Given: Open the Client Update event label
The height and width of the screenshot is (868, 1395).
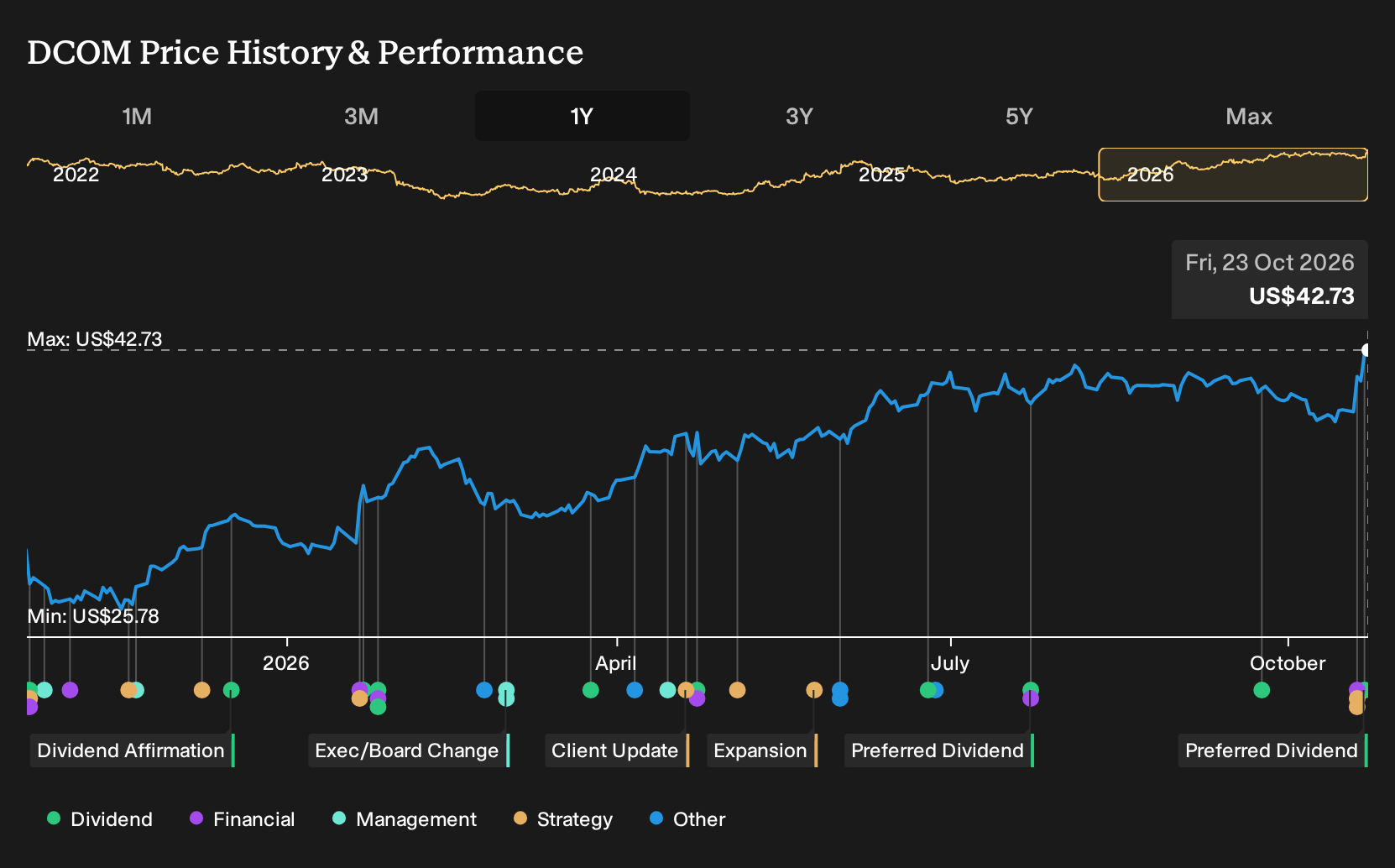Looking at the screenshot, I should tap(617, 750).
